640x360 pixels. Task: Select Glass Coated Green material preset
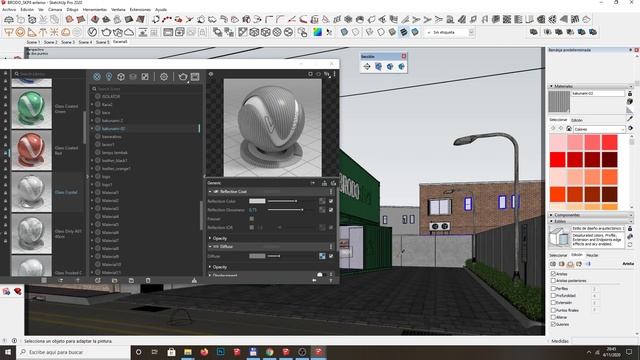tap(32, 109)
